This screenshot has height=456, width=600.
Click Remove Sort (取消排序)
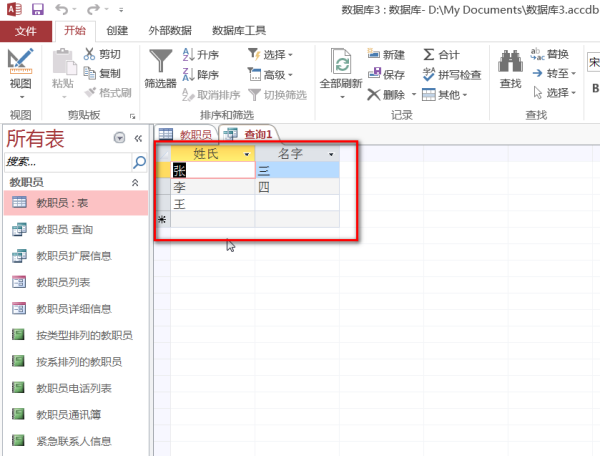pyautogui.click(x=211, y=94)
